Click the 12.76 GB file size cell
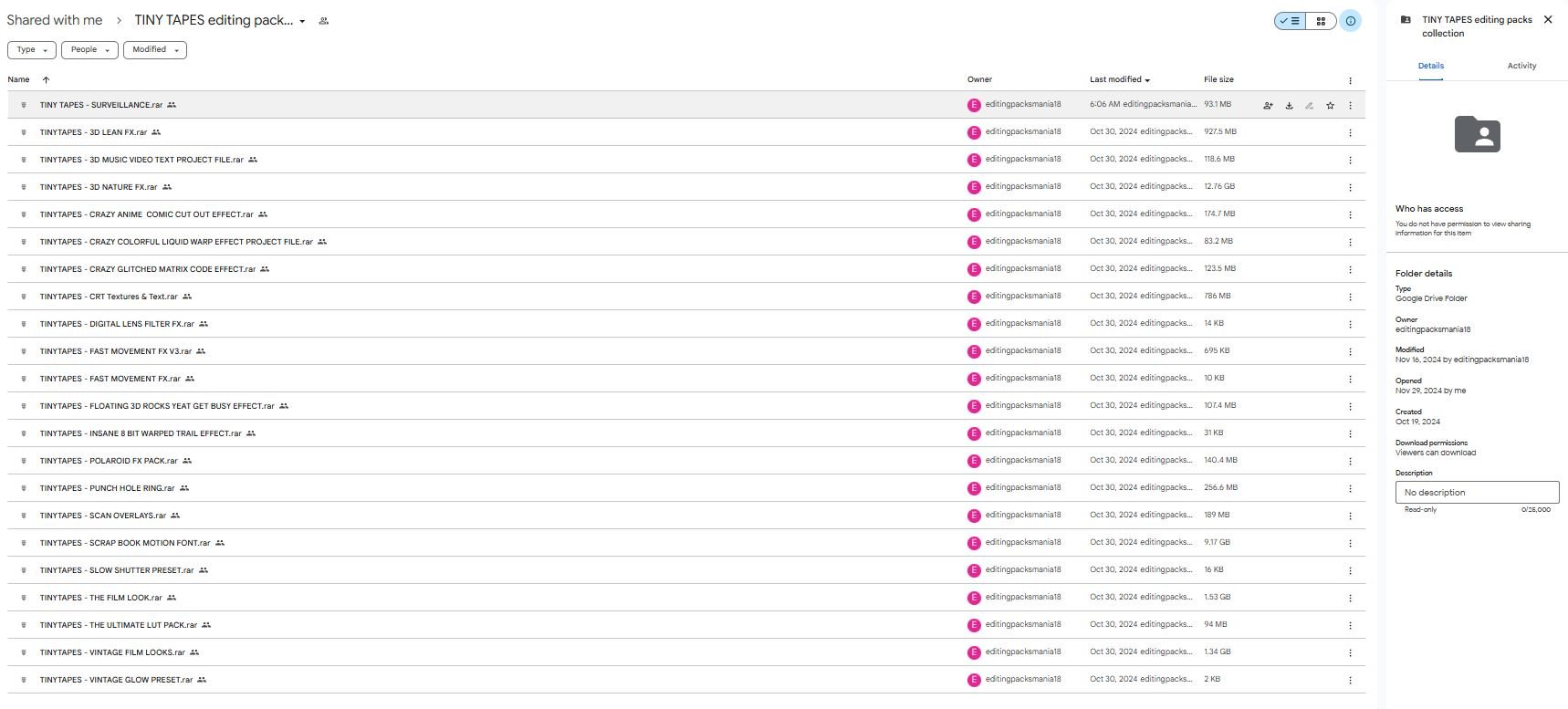Viewport: 1568px width, 709px height. coord(1218,186)
